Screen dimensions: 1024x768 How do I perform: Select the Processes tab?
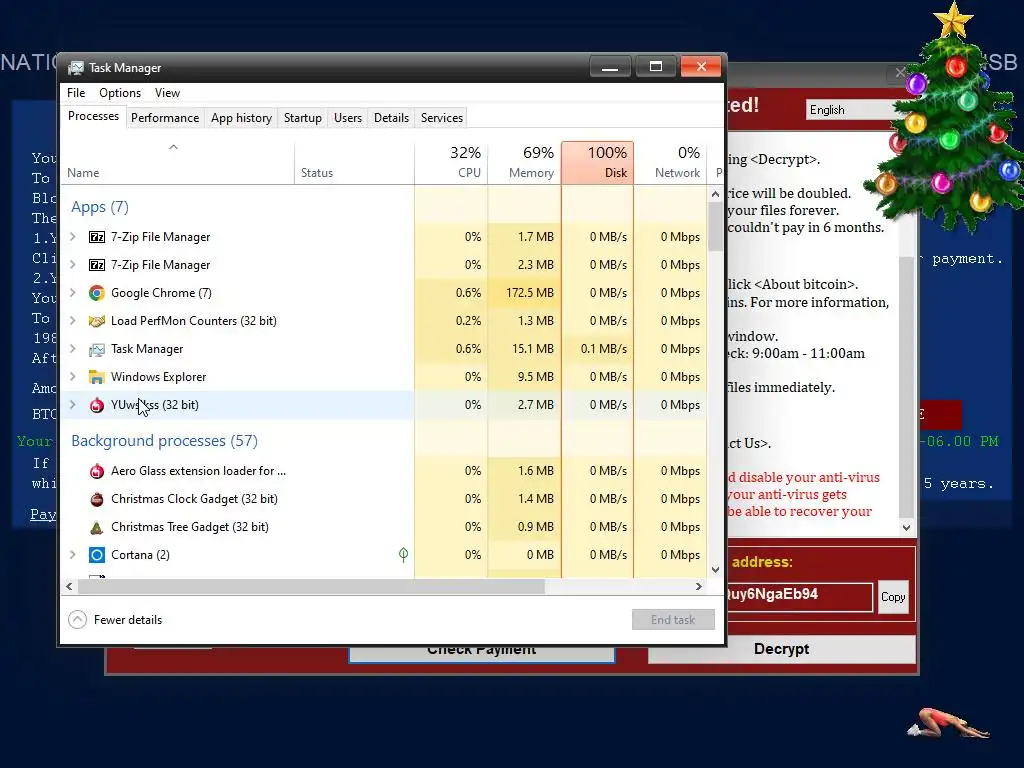coord(93,116)
